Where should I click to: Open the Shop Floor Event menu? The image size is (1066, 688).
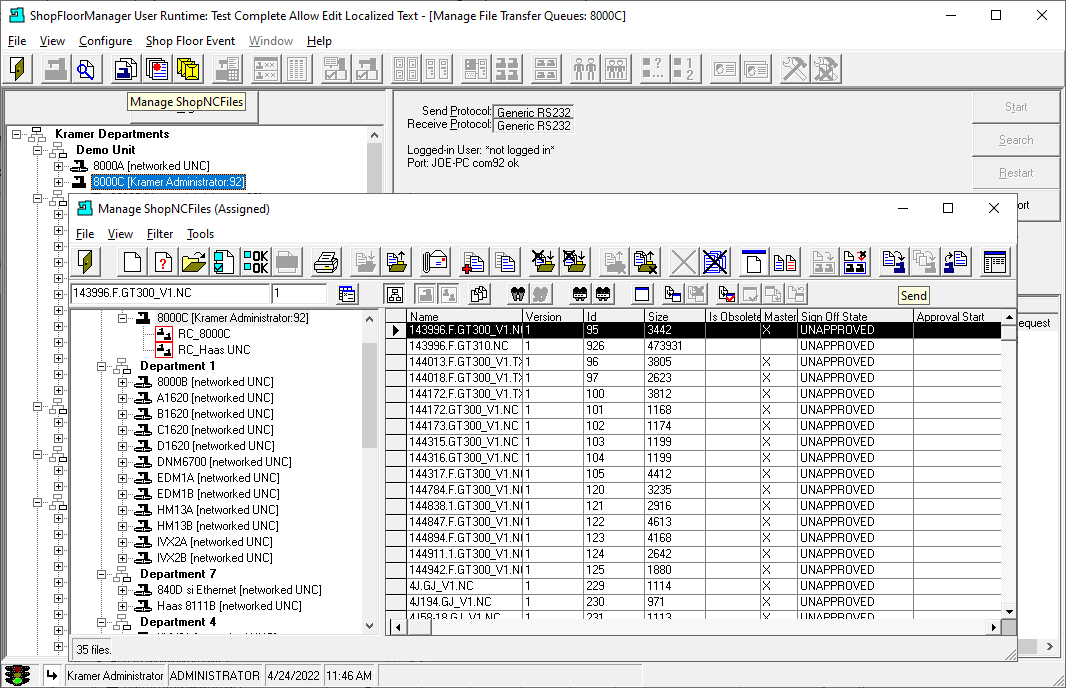[x=190, y=41]
